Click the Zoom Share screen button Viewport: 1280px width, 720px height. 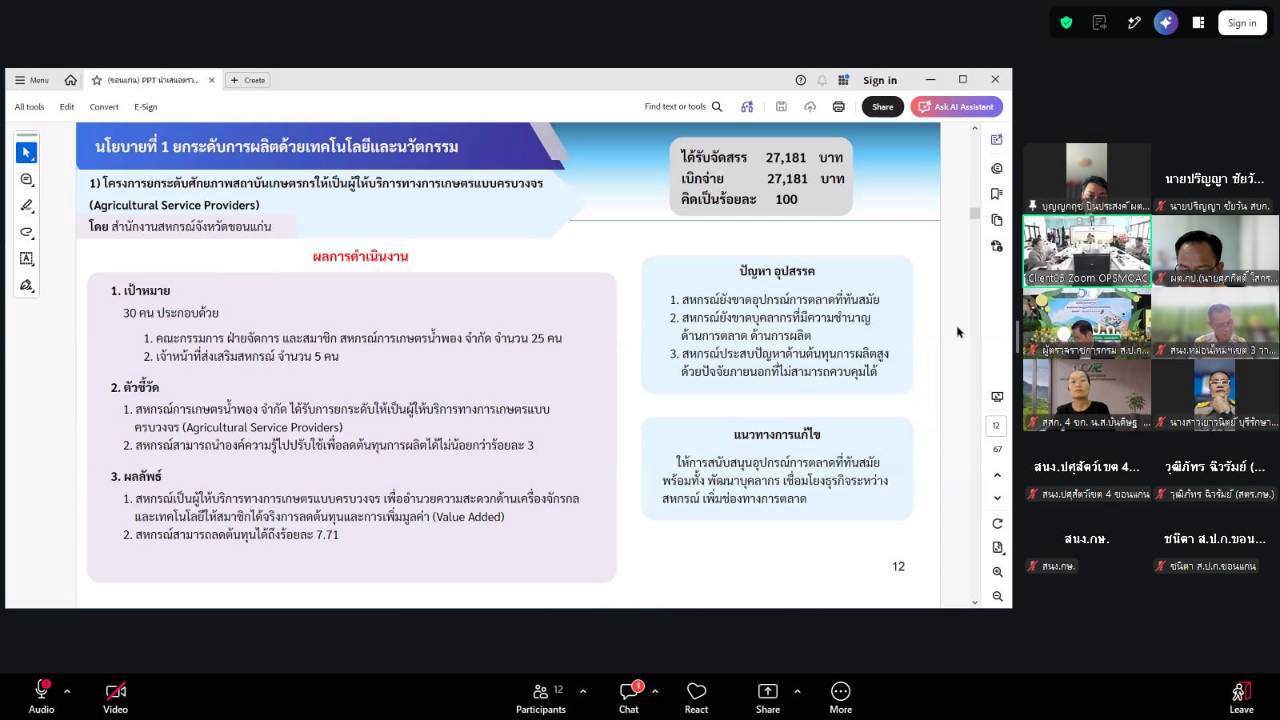768,697
